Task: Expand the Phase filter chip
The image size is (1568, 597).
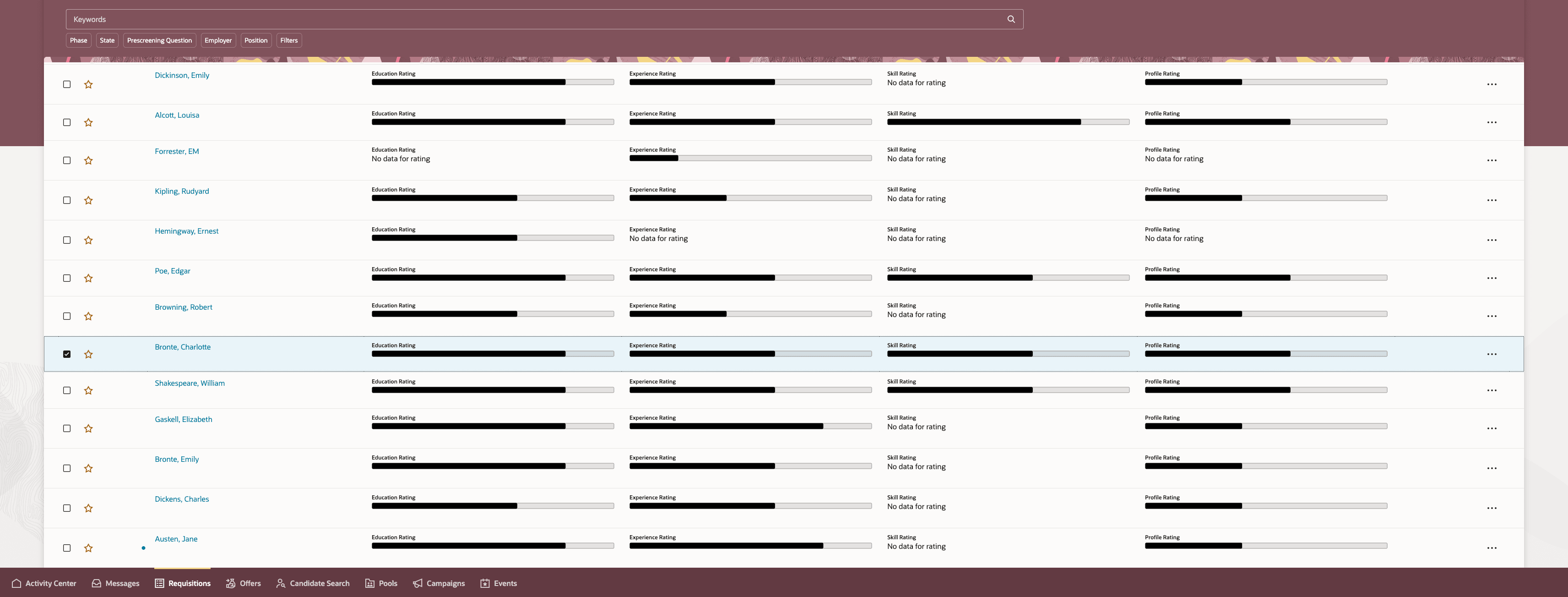Action: 79,40
